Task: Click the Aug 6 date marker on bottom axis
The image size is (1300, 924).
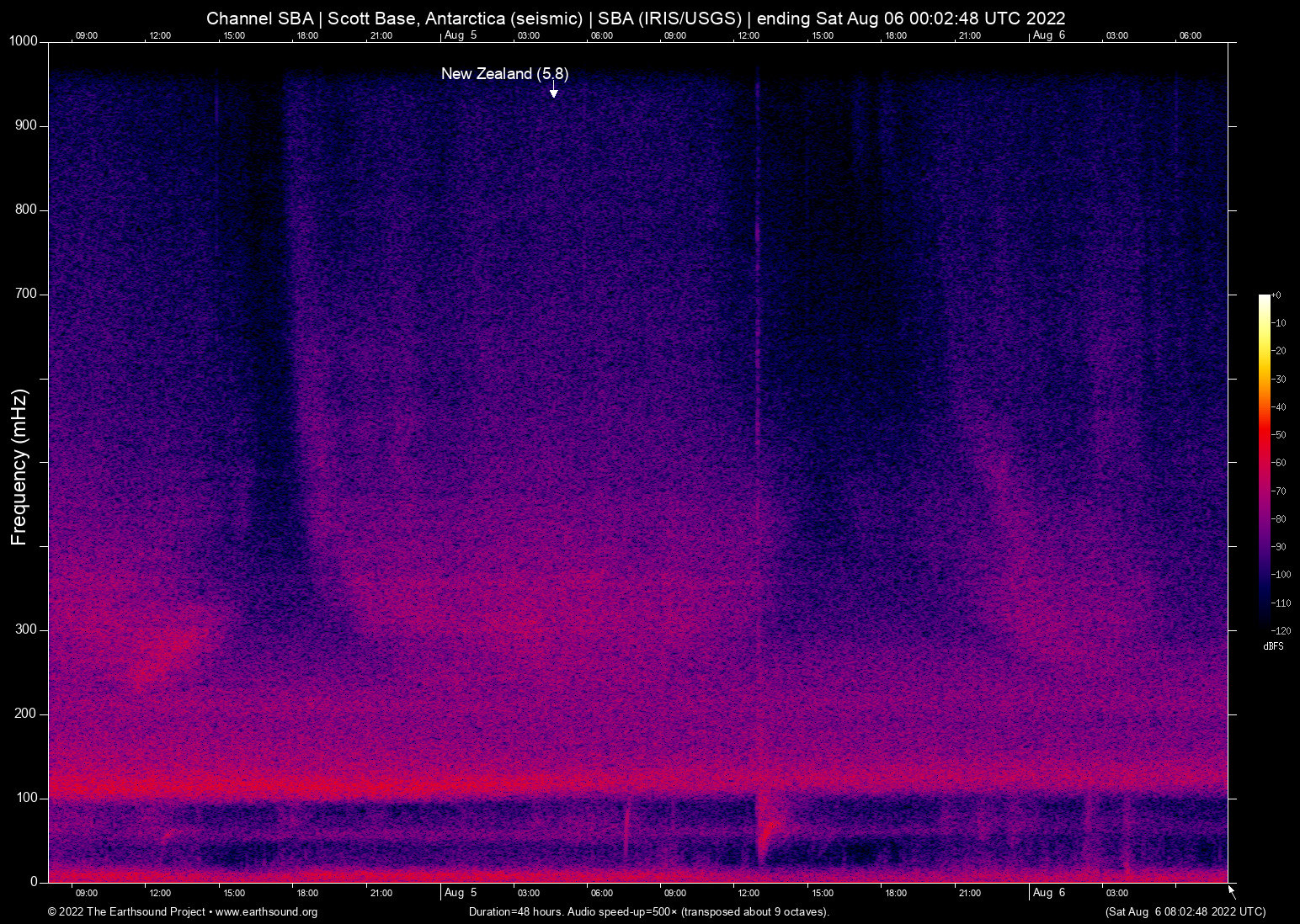Action: [1049, 893]
